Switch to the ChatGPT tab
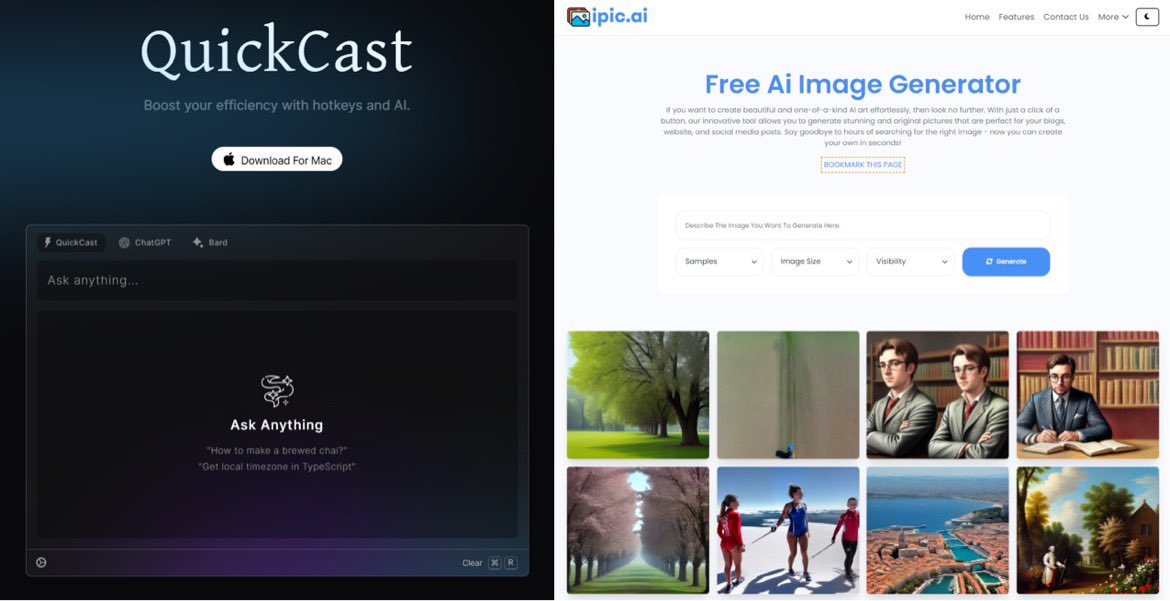Image resolution: width=1170 pixels, height=601 pixels. point(145,243)
